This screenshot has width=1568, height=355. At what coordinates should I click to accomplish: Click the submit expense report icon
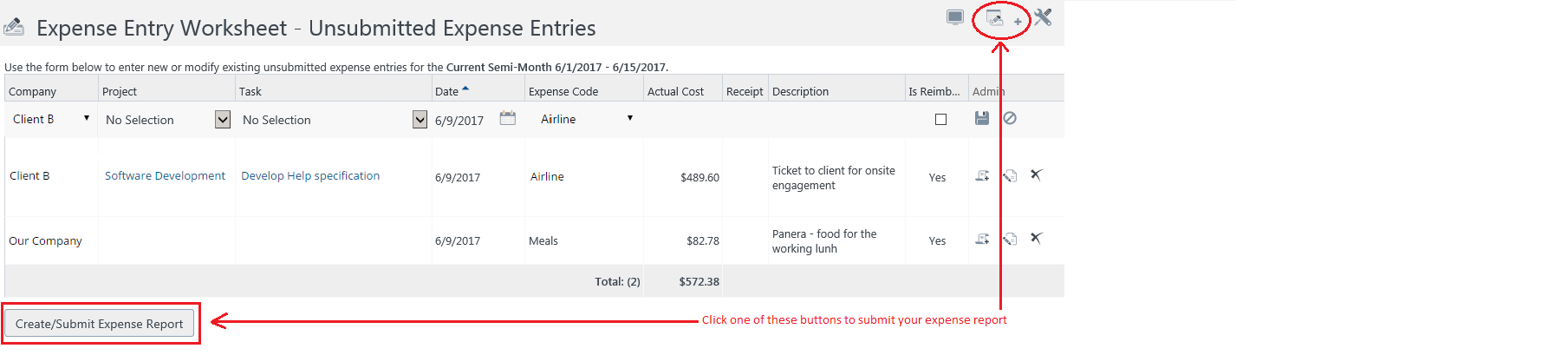(996, 18)
